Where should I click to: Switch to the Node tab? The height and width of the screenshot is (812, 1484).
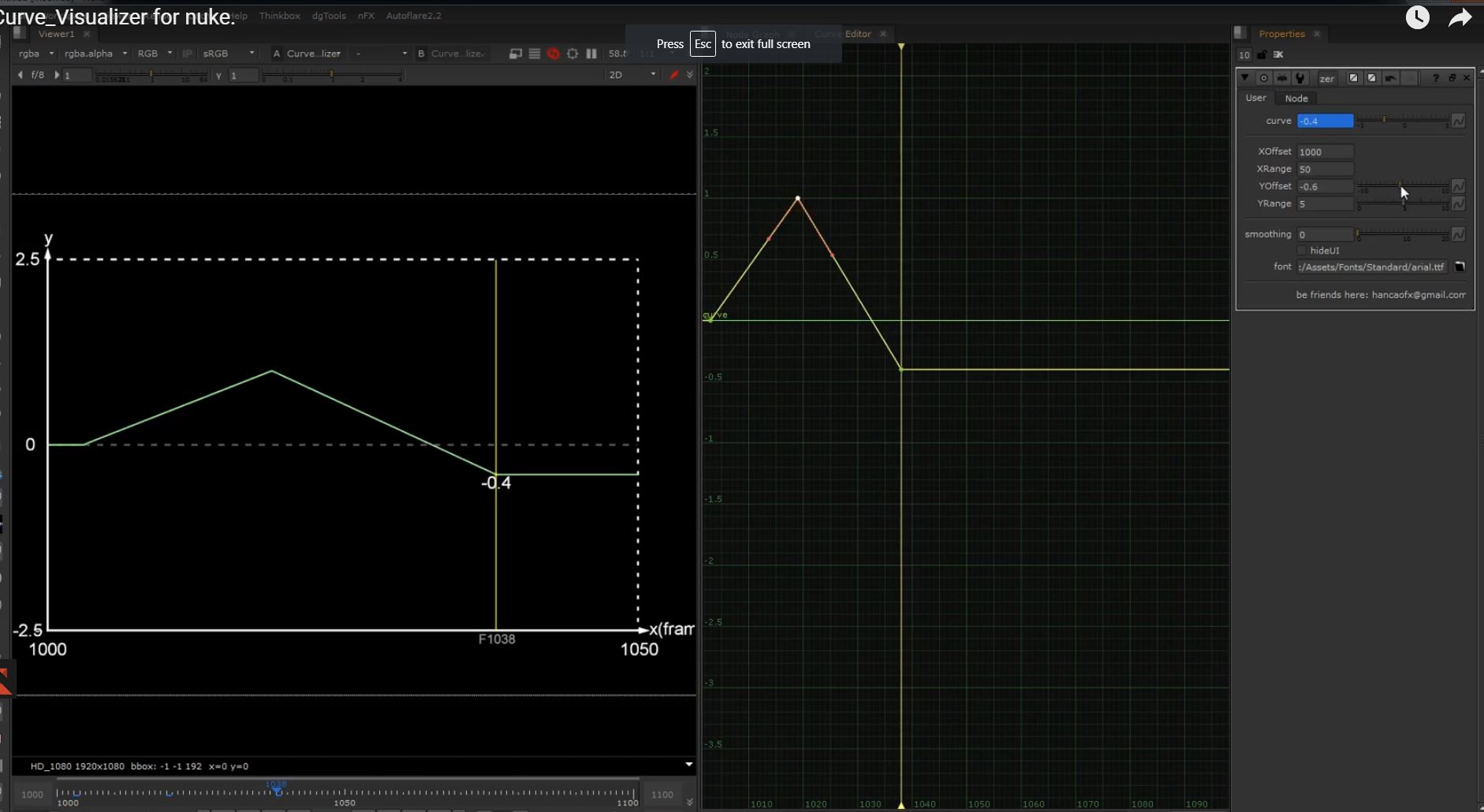point(1296,99)
